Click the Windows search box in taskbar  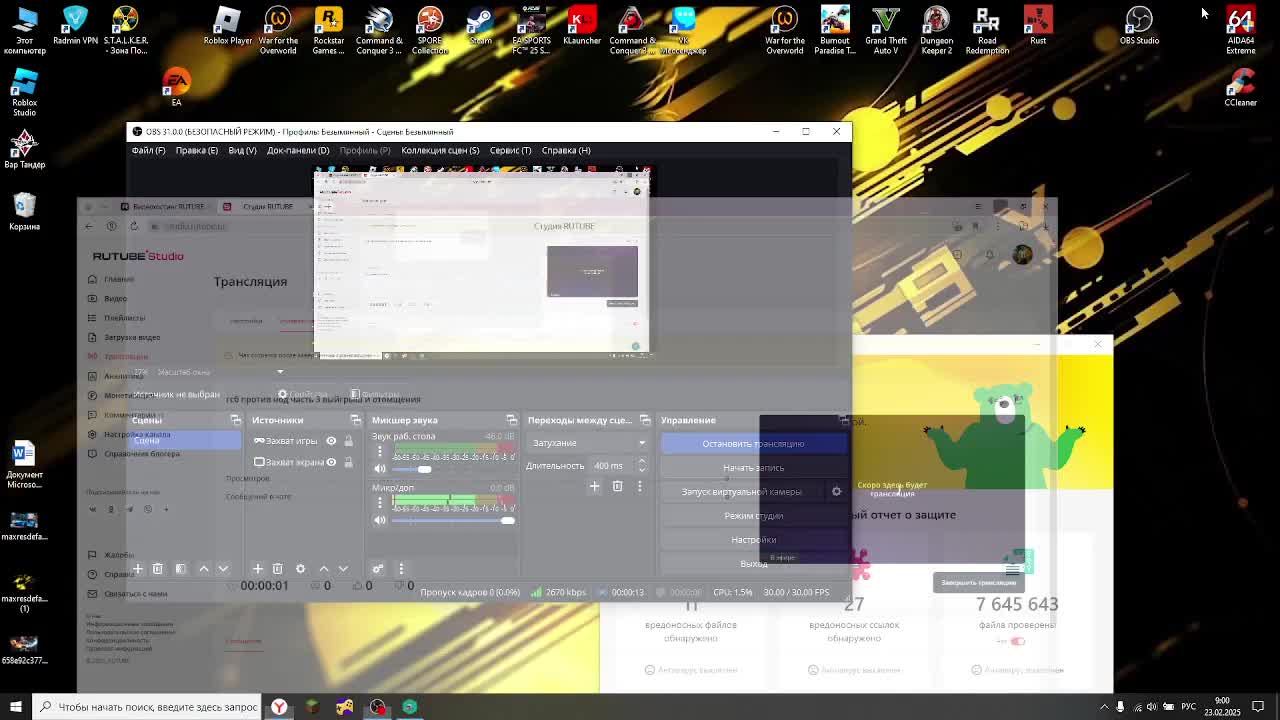[148, 707]
